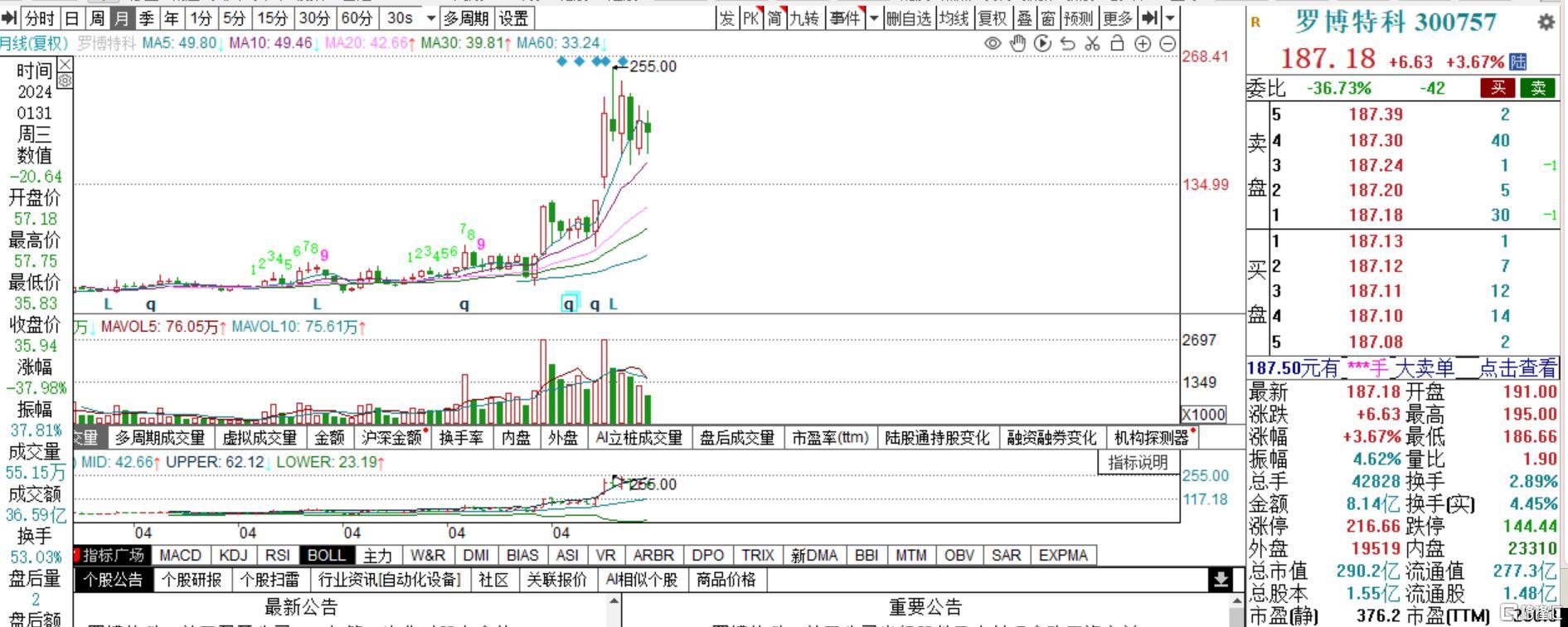Click the X1000 volume scale label
This screenshot has width=1568, height=627.
[1203, 414]
